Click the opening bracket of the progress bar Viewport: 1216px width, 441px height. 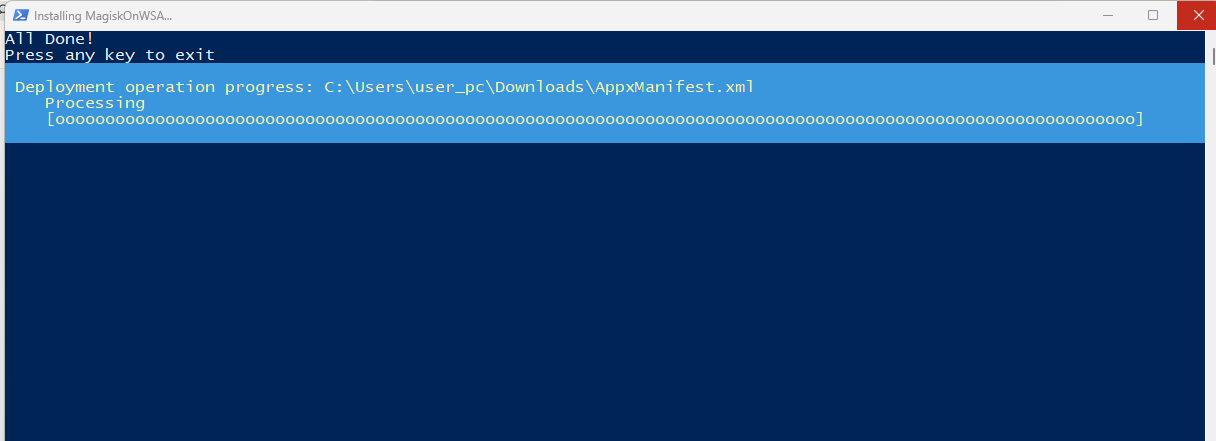click(x=50, y=119)
